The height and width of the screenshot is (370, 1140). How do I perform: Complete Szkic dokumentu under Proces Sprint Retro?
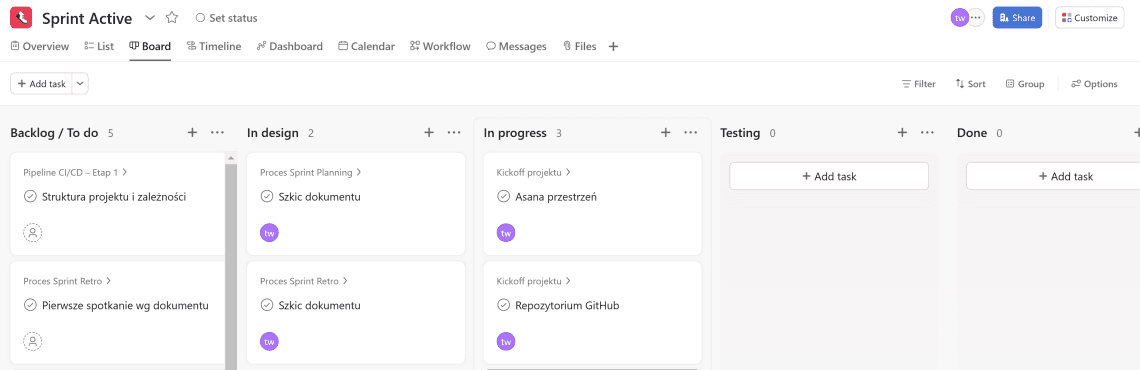tap(267, 305)
